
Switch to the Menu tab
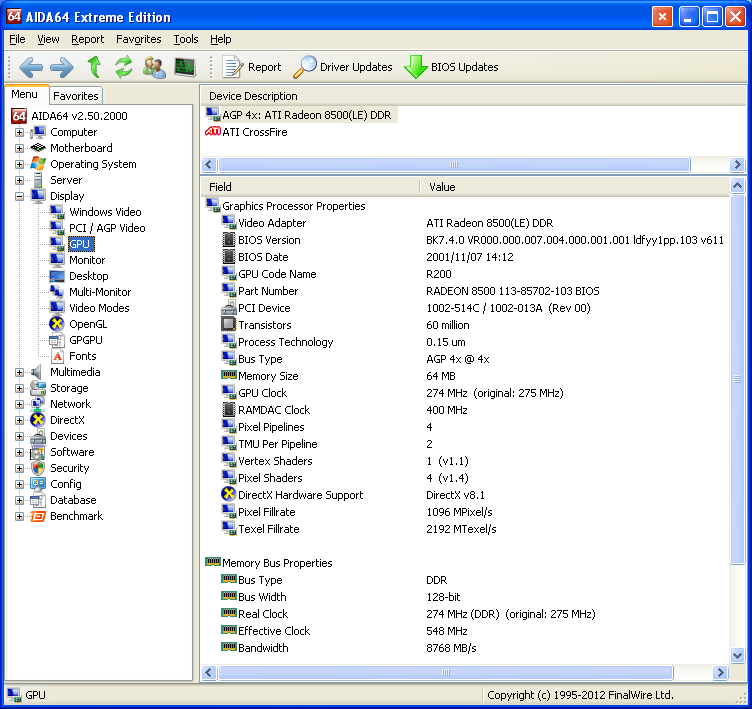click(x=25, y=95)
